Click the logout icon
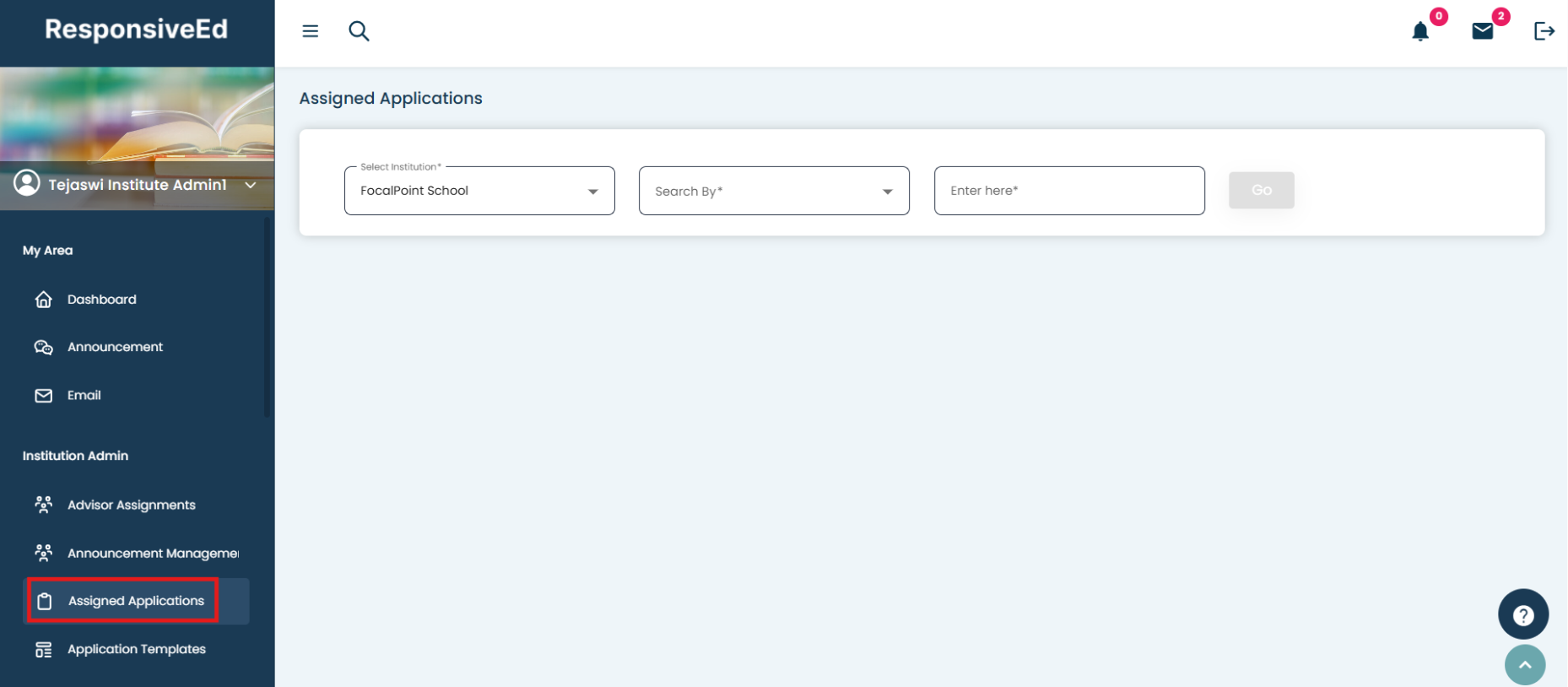 tap(1544, 31)
